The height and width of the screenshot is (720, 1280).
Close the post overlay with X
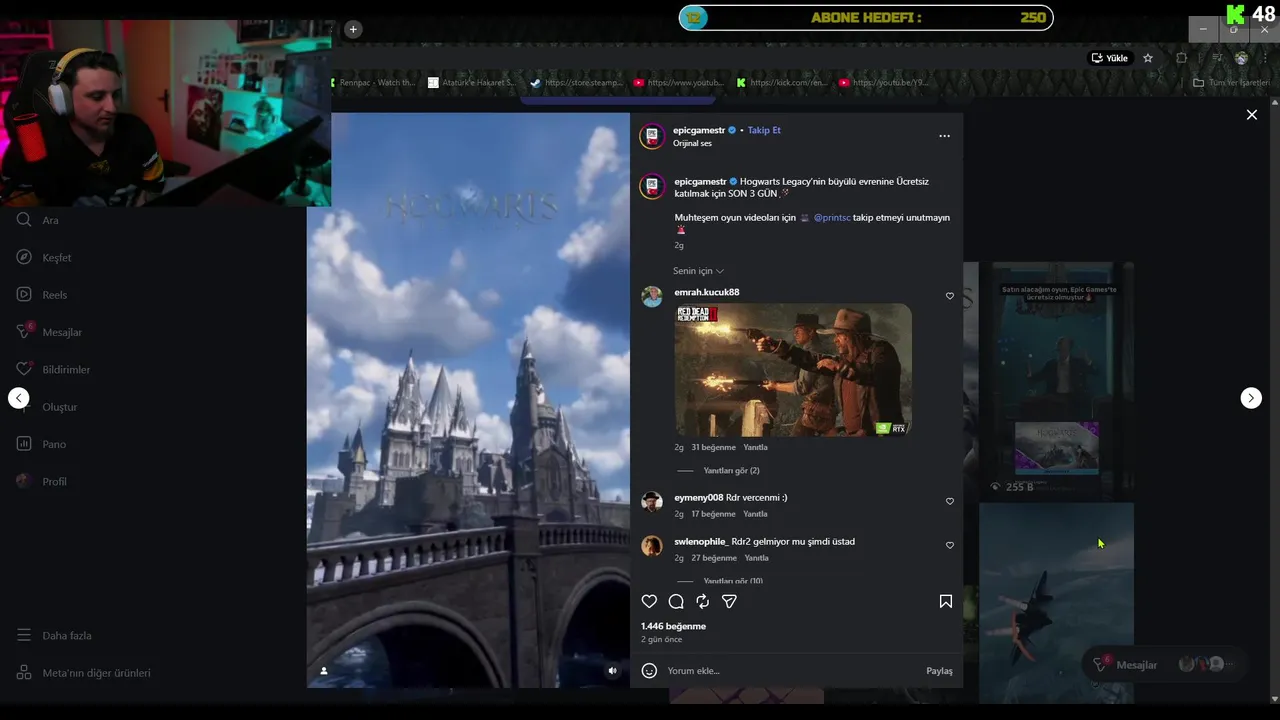pos(1251,115)
